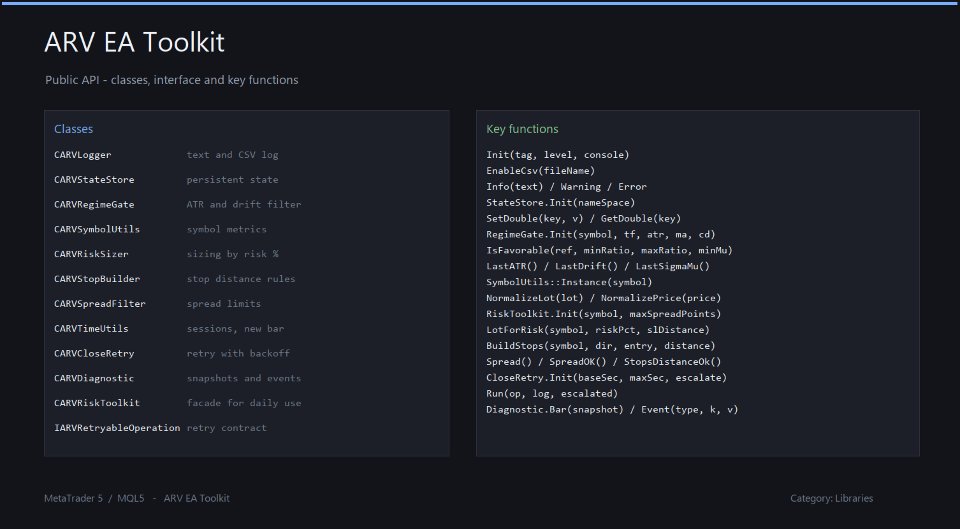
Task: Click the Classes panel heading
Action: tap(73, 129)
